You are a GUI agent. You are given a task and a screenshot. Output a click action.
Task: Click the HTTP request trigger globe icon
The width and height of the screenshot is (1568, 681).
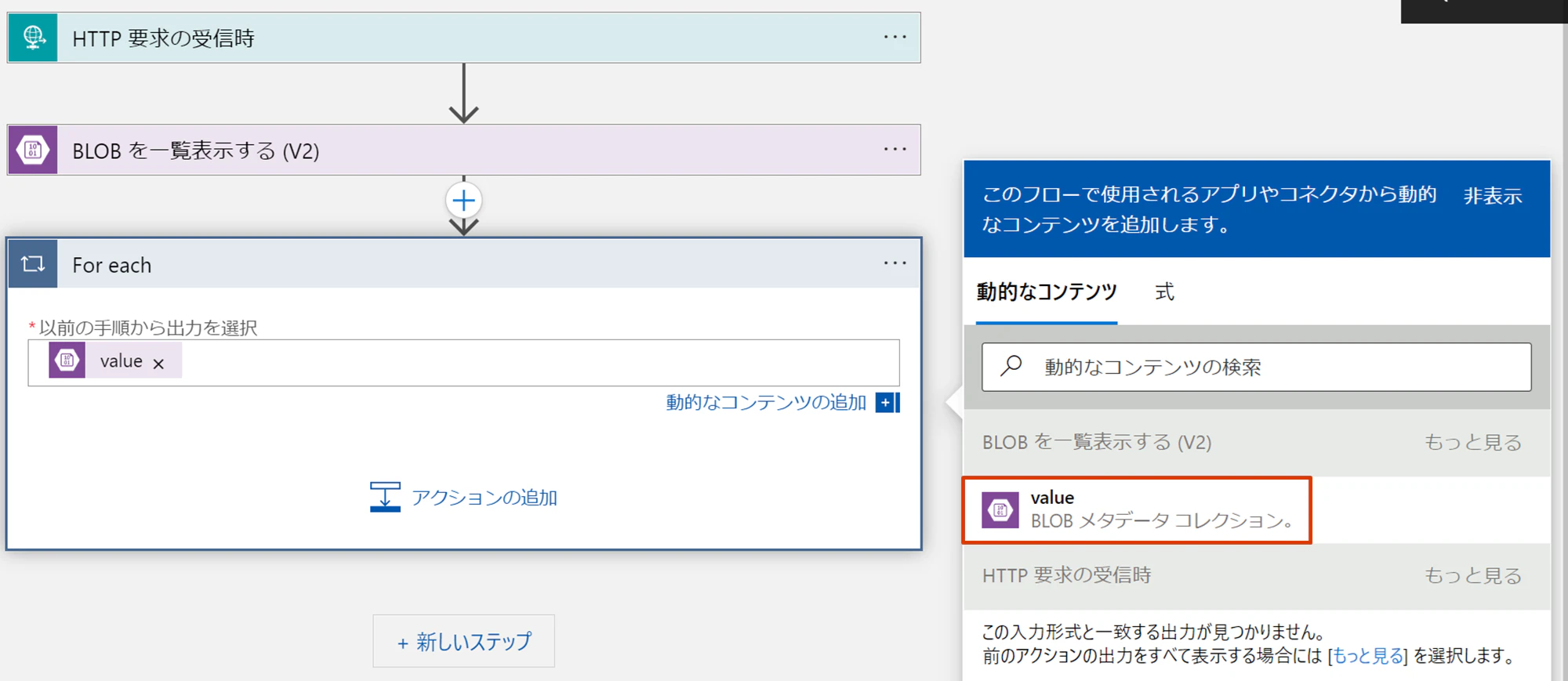click(x=33, y=38)
